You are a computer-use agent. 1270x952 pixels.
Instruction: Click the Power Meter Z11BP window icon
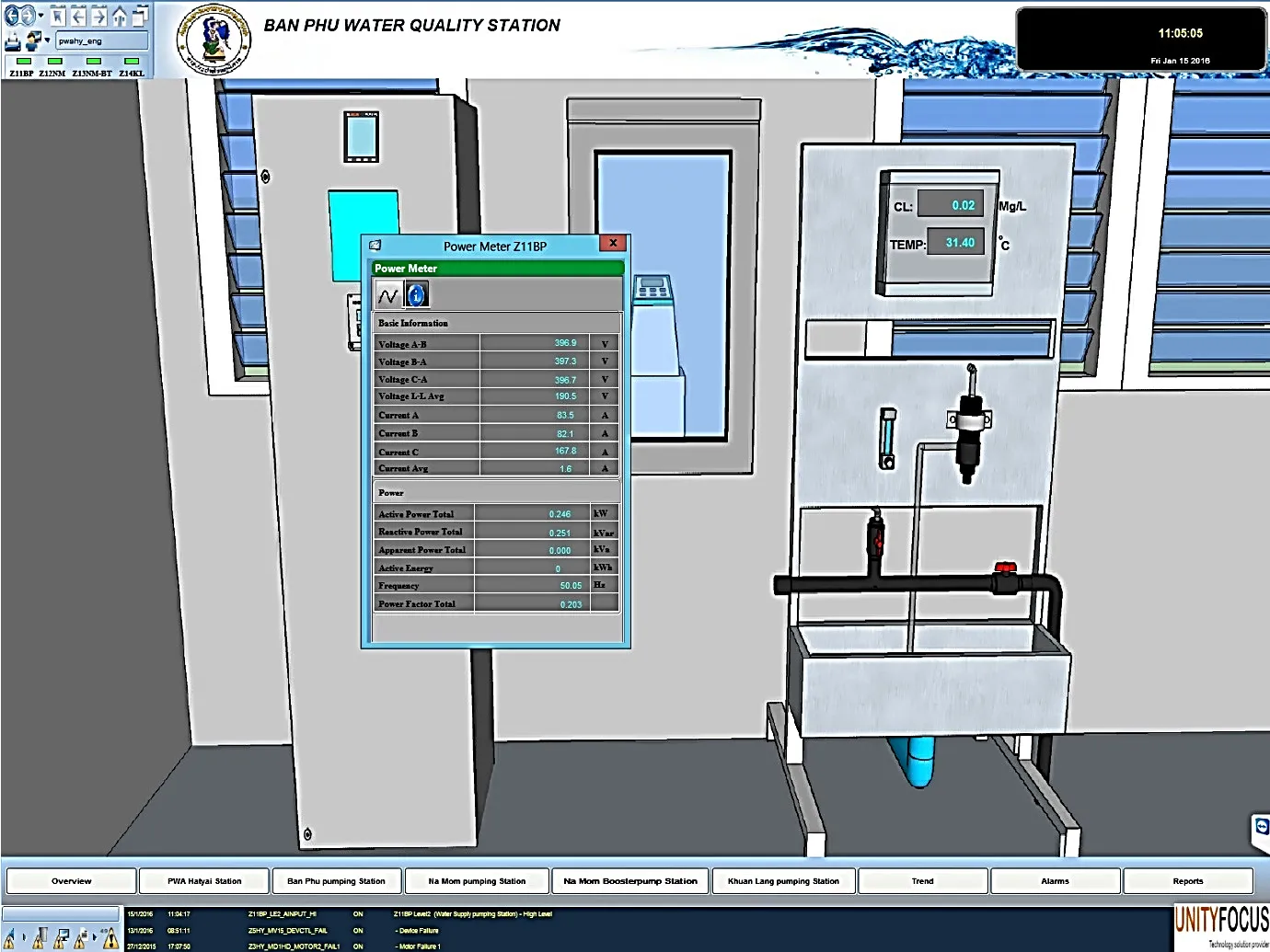[x=375, y=246]
